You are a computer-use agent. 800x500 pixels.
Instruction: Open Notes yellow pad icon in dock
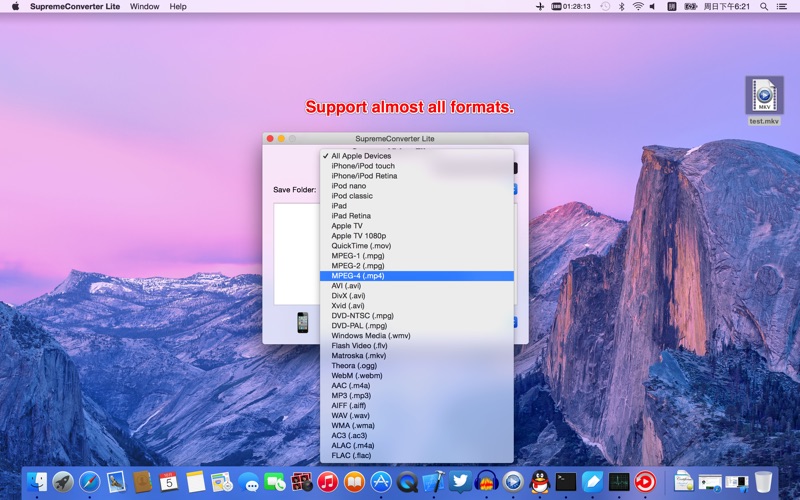coord(195,482)
